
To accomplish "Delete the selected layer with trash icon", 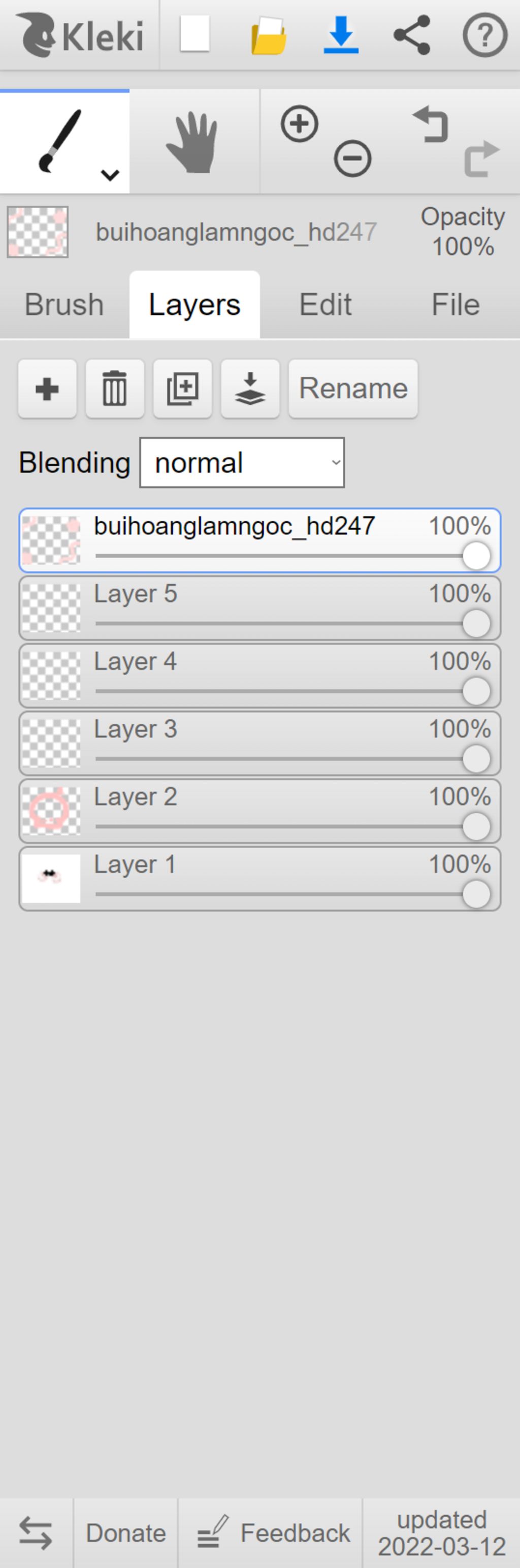I will tap(115, 389).
